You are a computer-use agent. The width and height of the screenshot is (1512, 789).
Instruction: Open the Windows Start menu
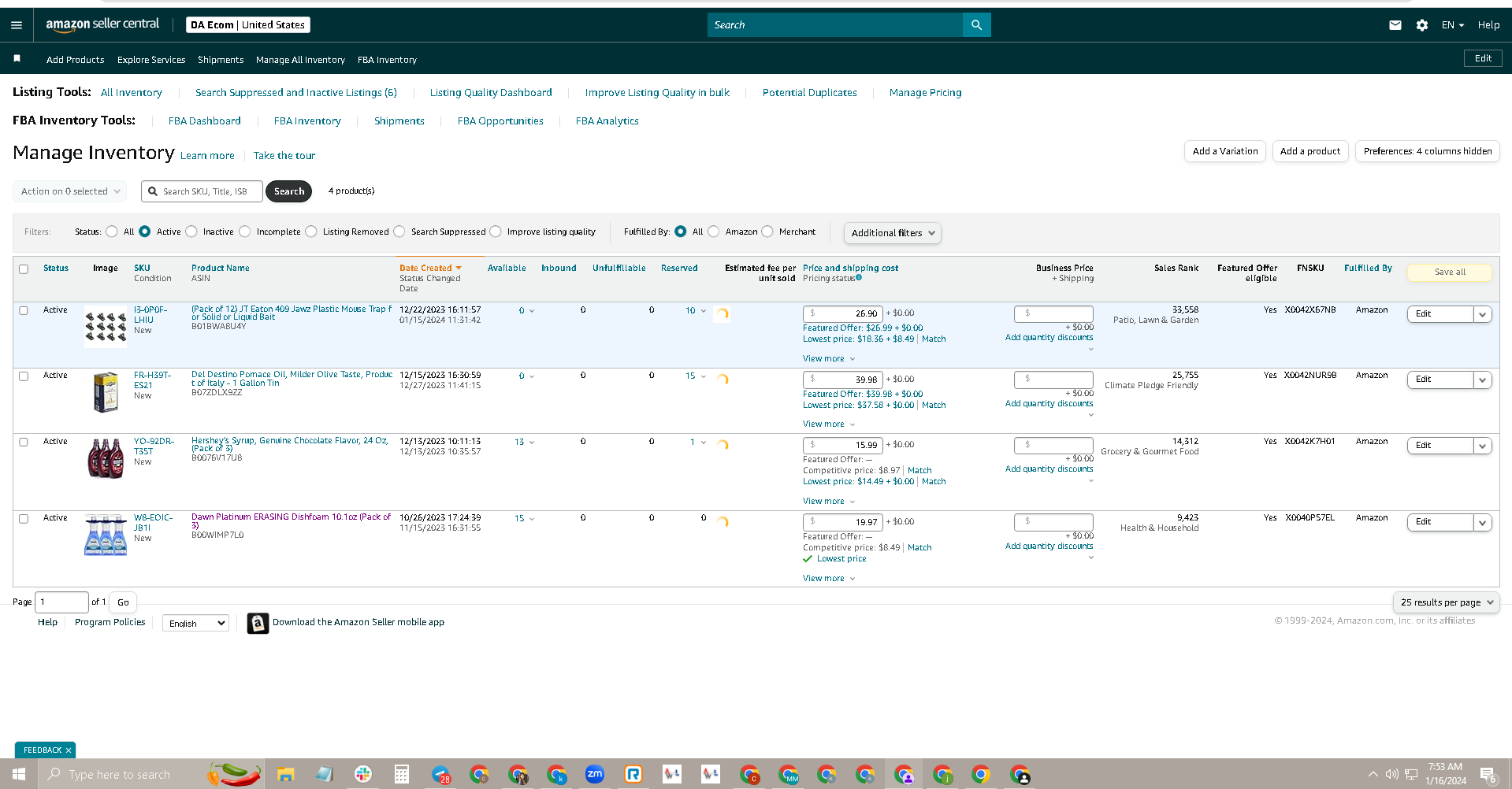tap(19, 774)
